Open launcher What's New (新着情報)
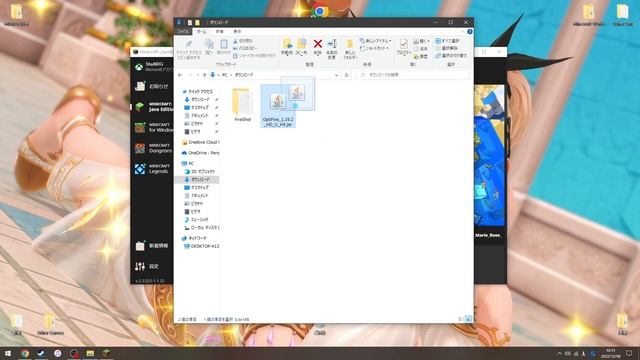The image size is (640, 360). tap(152, 246)
